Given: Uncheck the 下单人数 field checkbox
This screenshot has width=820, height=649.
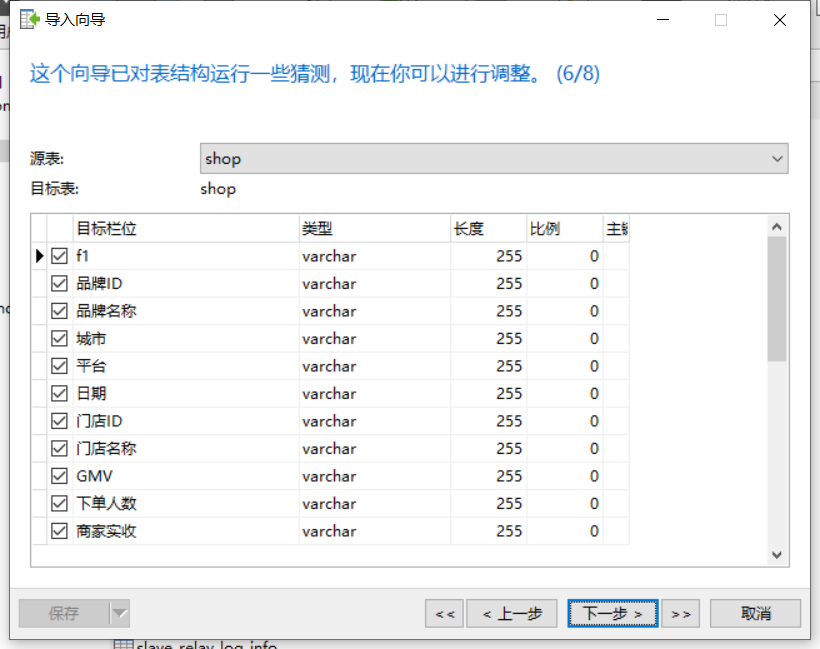Looking at the screenshot, I should 59,503.
